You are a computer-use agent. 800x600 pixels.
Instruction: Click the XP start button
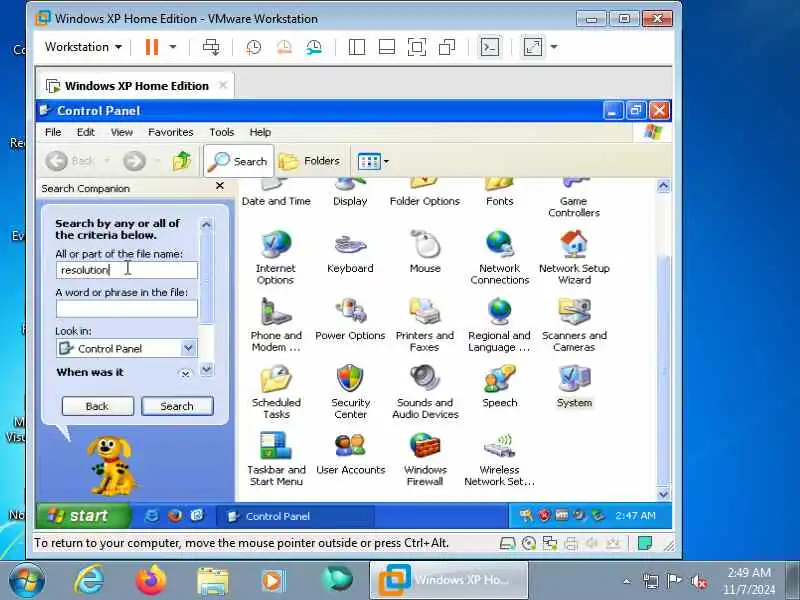(83, 516)
